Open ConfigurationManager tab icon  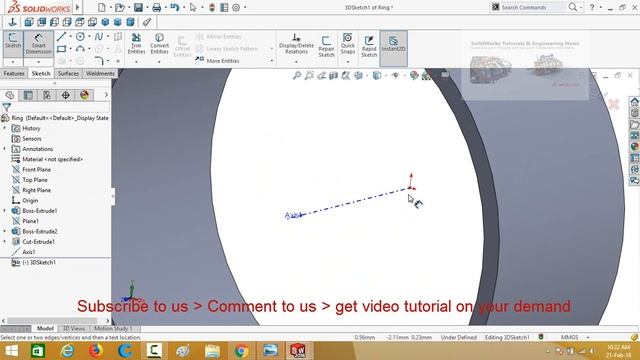pos(47,95)
